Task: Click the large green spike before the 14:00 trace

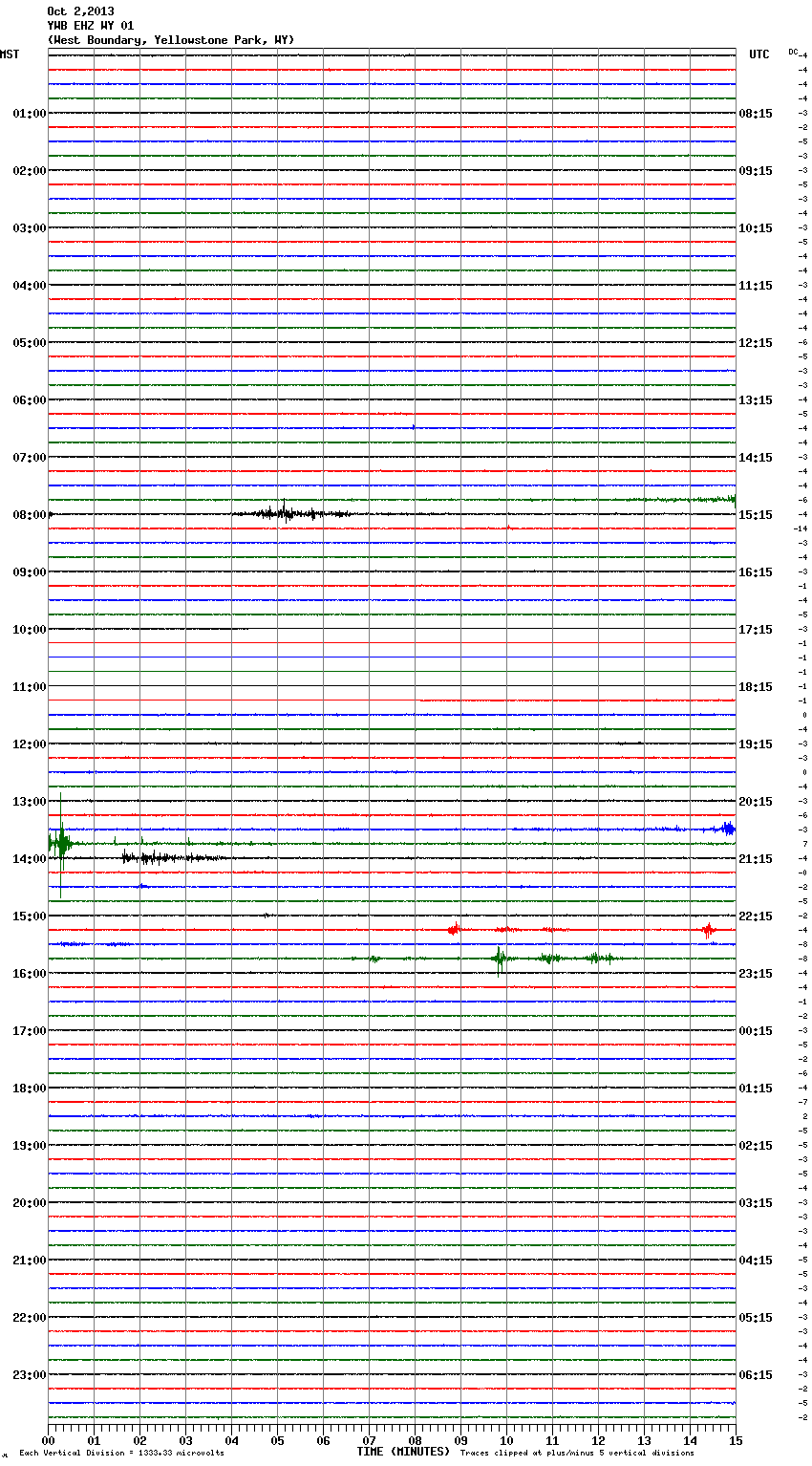Action: click(x=61, y=844)
